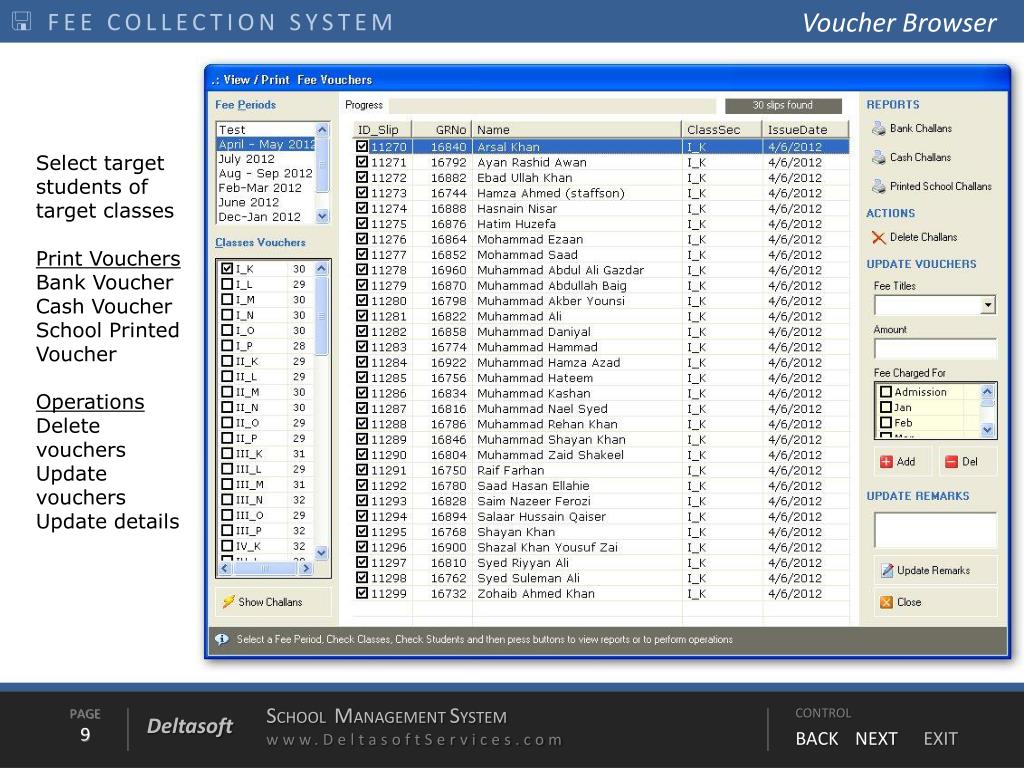Click www.DeltasoftServices.com link

tap(414, 740)
